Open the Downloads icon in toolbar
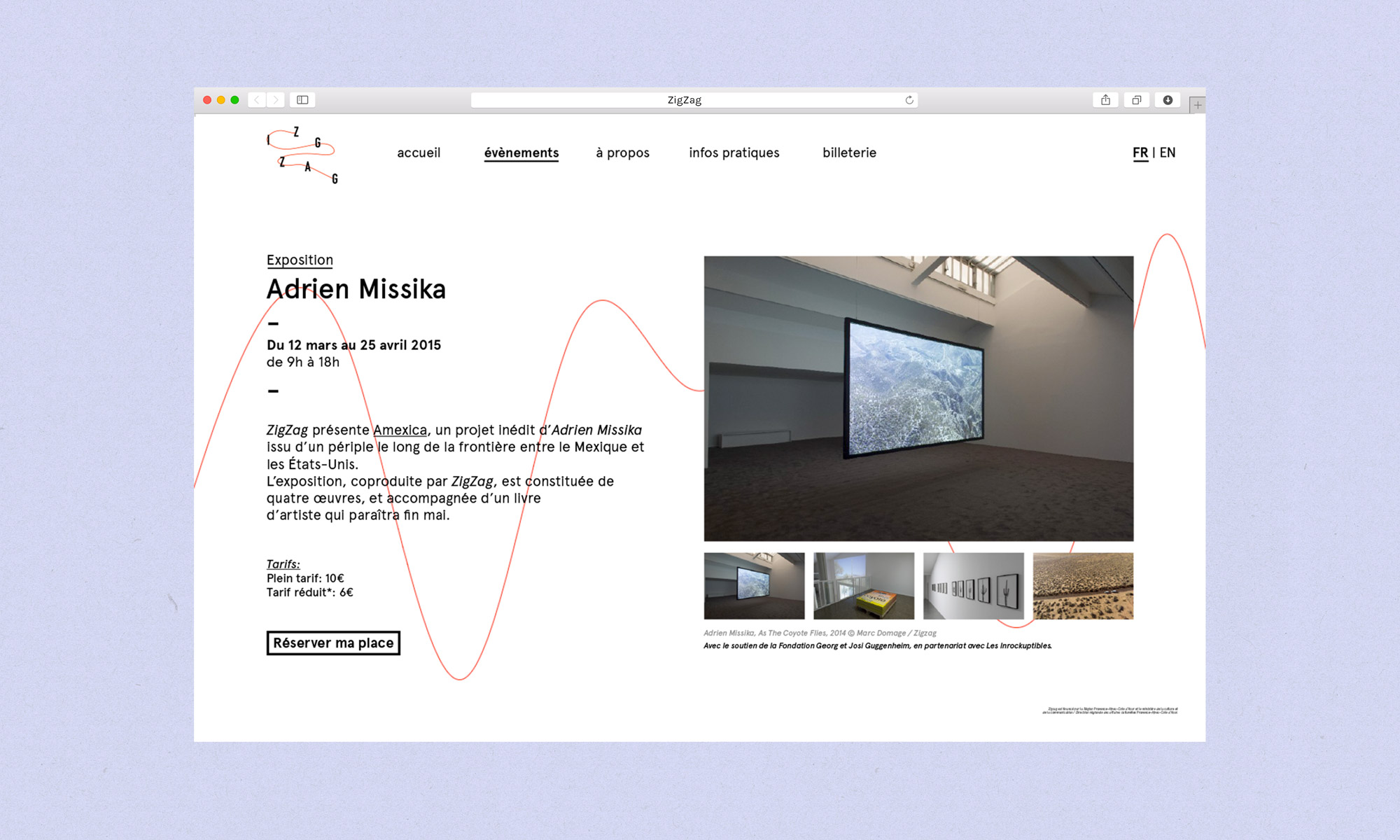 tap(1168, 100)
